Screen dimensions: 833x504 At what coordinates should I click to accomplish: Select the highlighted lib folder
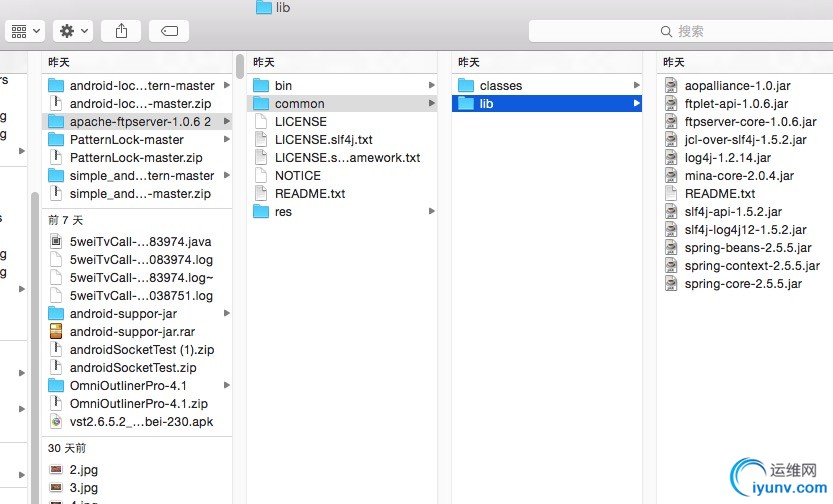coord(547,104)
